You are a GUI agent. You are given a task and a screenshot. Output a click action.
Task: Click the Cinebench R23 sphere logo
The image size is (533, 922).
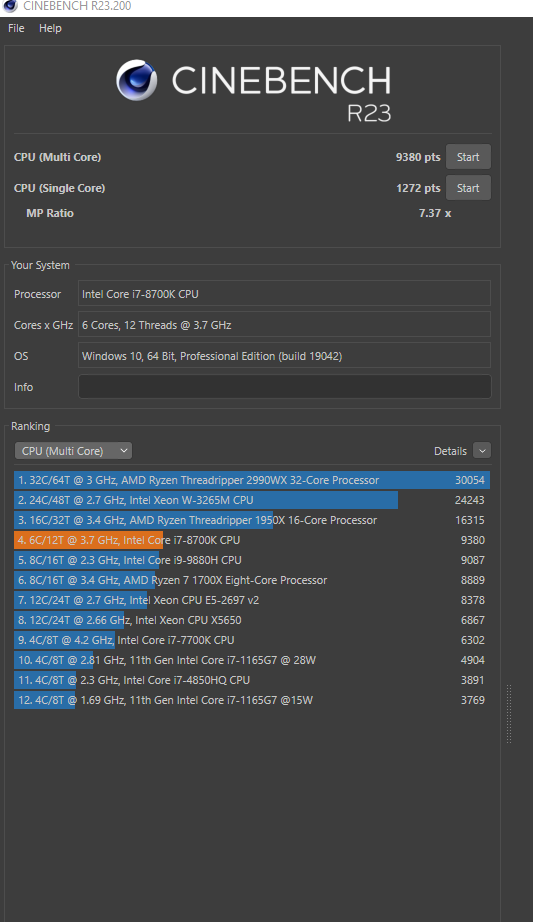(136, 80)
